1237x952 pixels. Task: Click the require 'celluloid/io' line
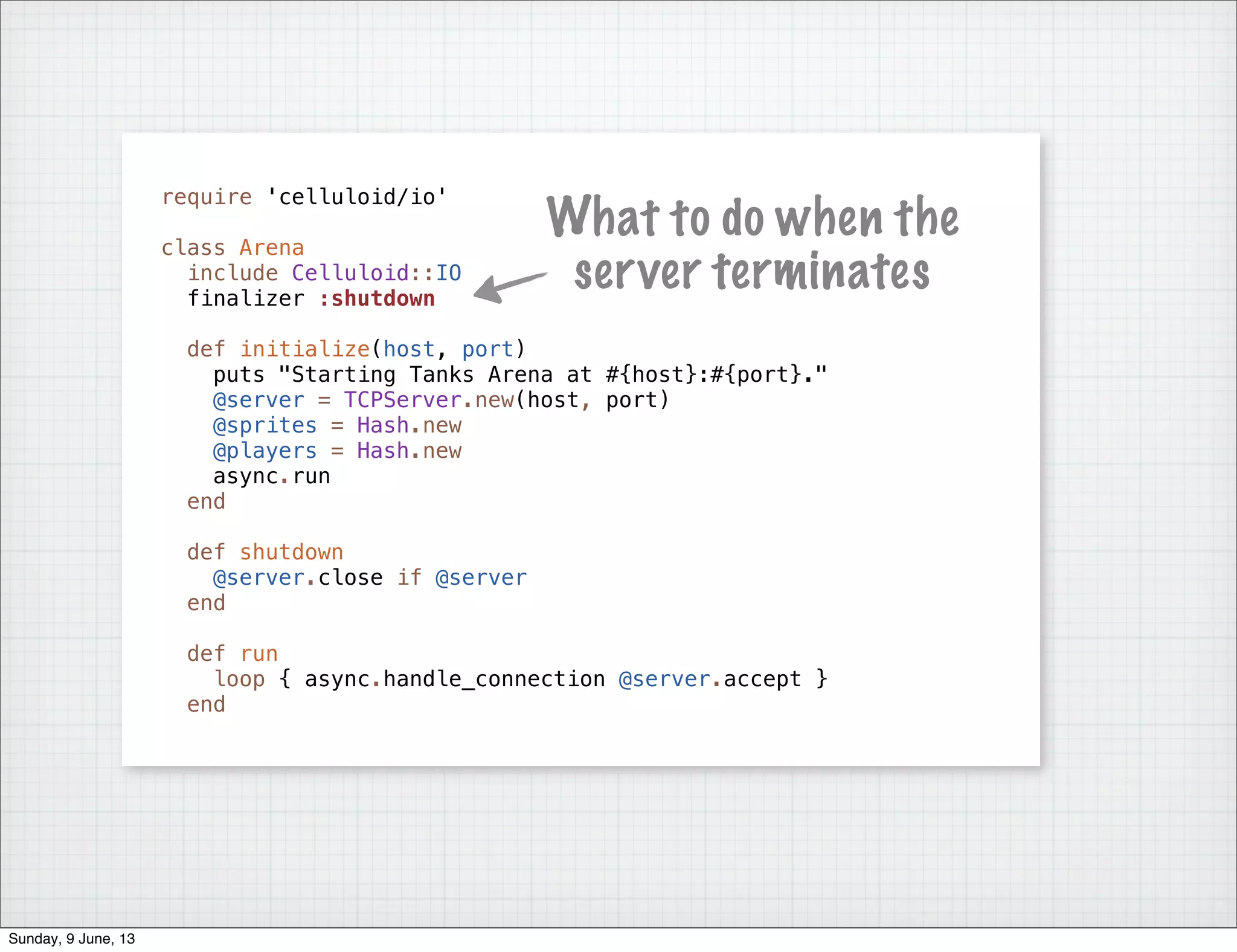click(x=304, y=197)
